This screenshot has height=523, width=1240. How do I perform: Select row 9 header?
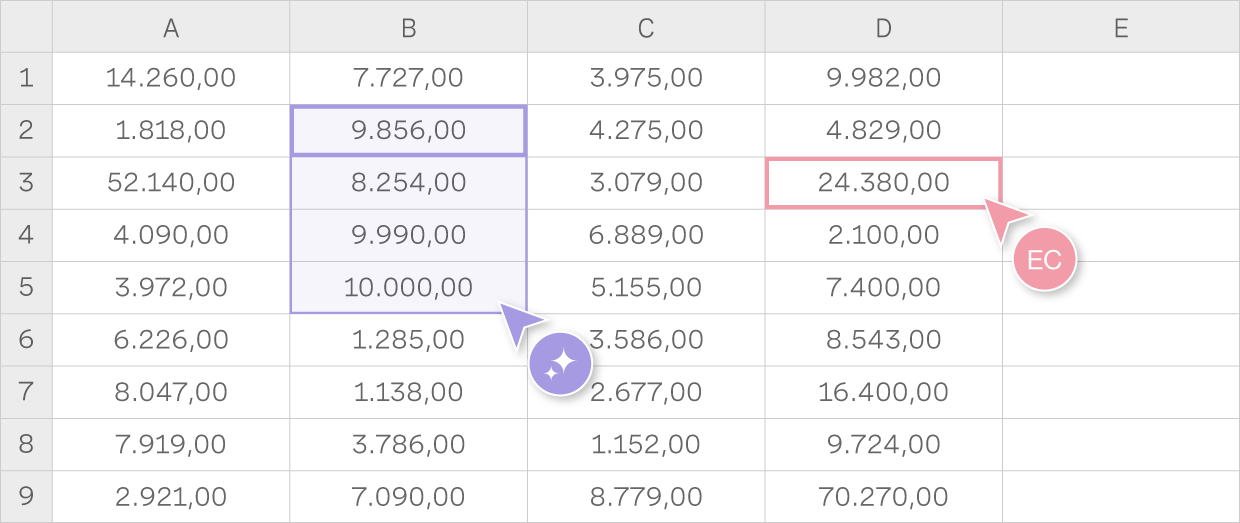[26, 496]
